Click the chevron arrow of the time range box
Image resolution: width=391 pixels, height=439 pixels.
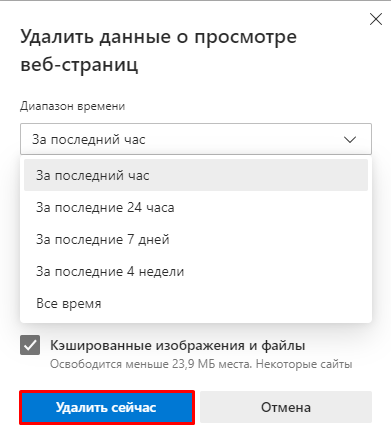pyautogui.click(x=350, y=139)
